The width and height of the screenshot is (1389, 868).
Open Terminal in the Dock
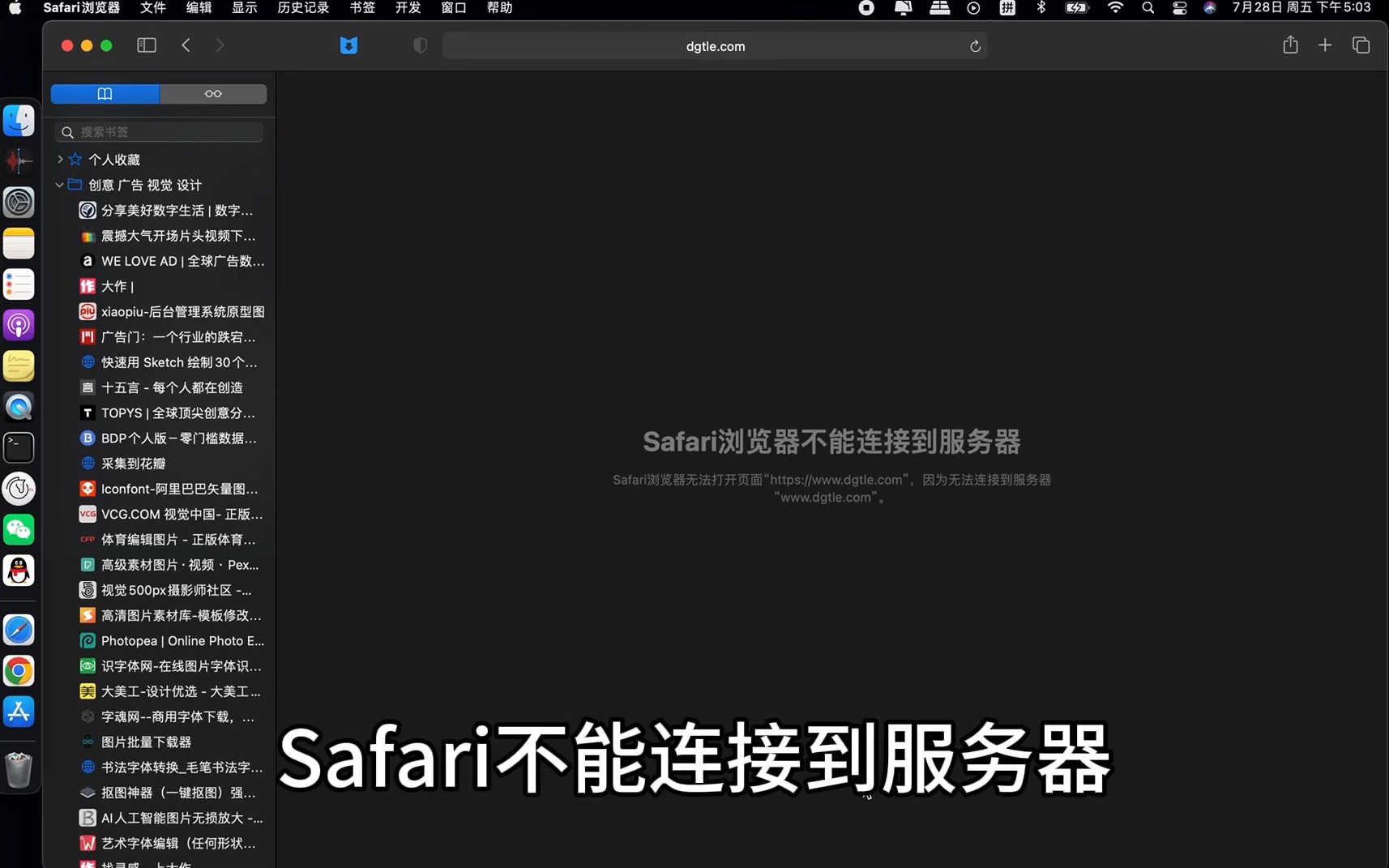[x=19, y=447]
